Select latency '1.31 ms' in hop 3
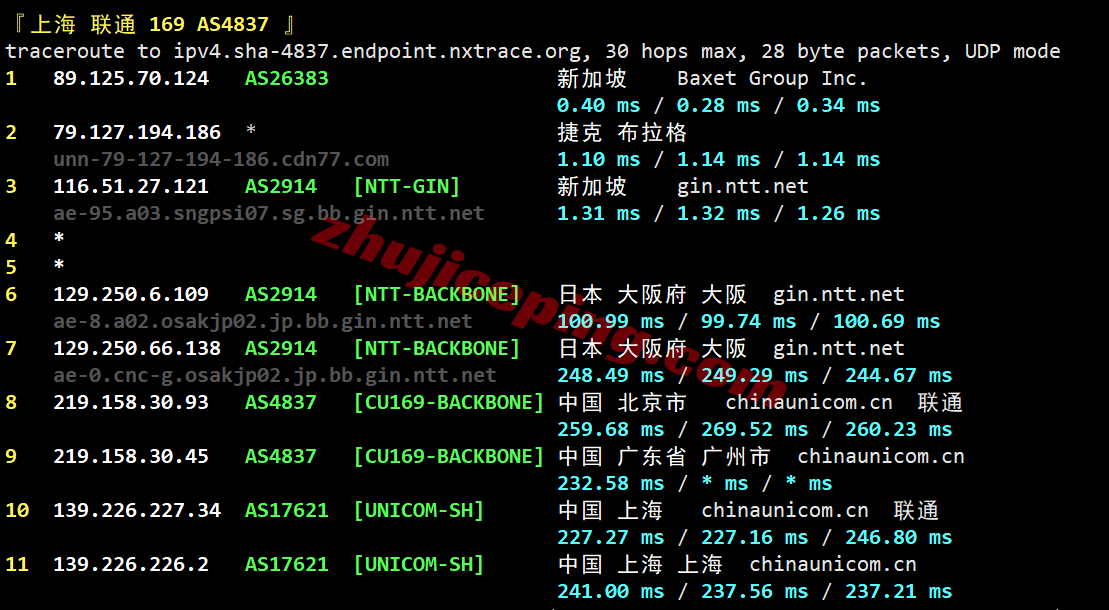The image size is (1109, 610). click(598, 213)
